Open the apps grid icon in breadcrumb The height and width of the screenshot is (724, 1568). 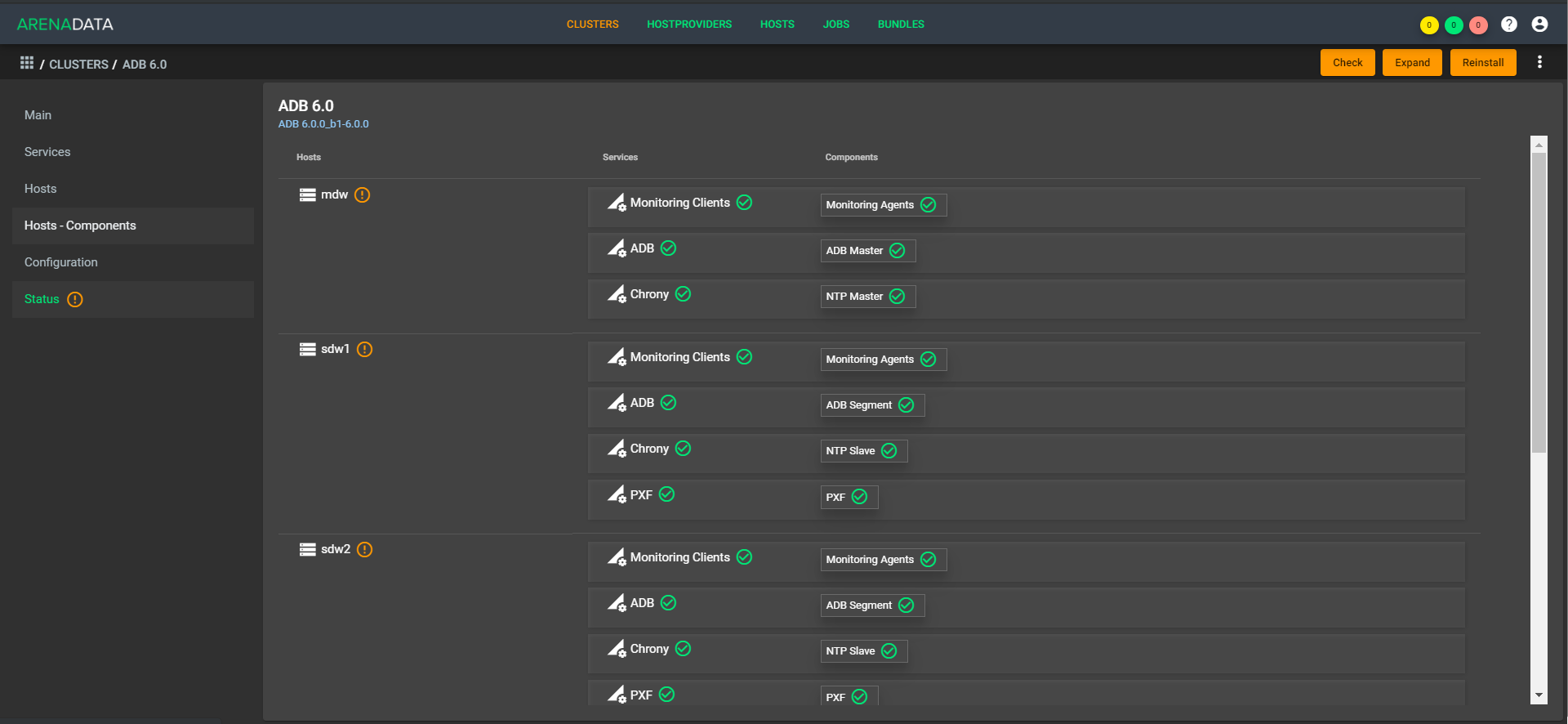coord(27,63)
